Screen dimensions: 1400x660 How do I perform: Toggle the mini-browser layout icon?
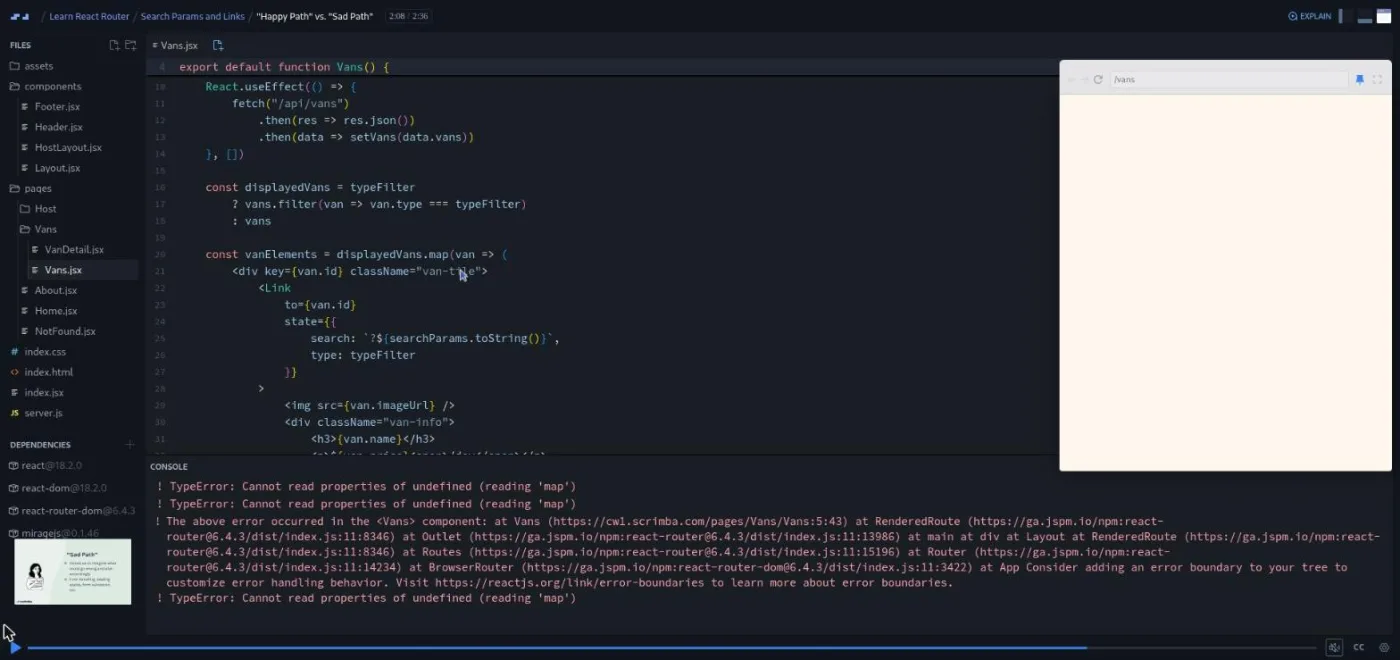coord(1384,16)
